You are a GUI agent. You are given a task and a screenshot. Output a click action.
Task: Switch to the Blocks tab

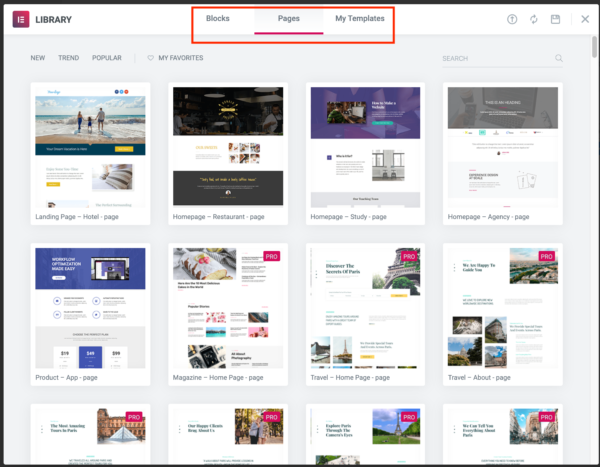(x=218, y=18)
